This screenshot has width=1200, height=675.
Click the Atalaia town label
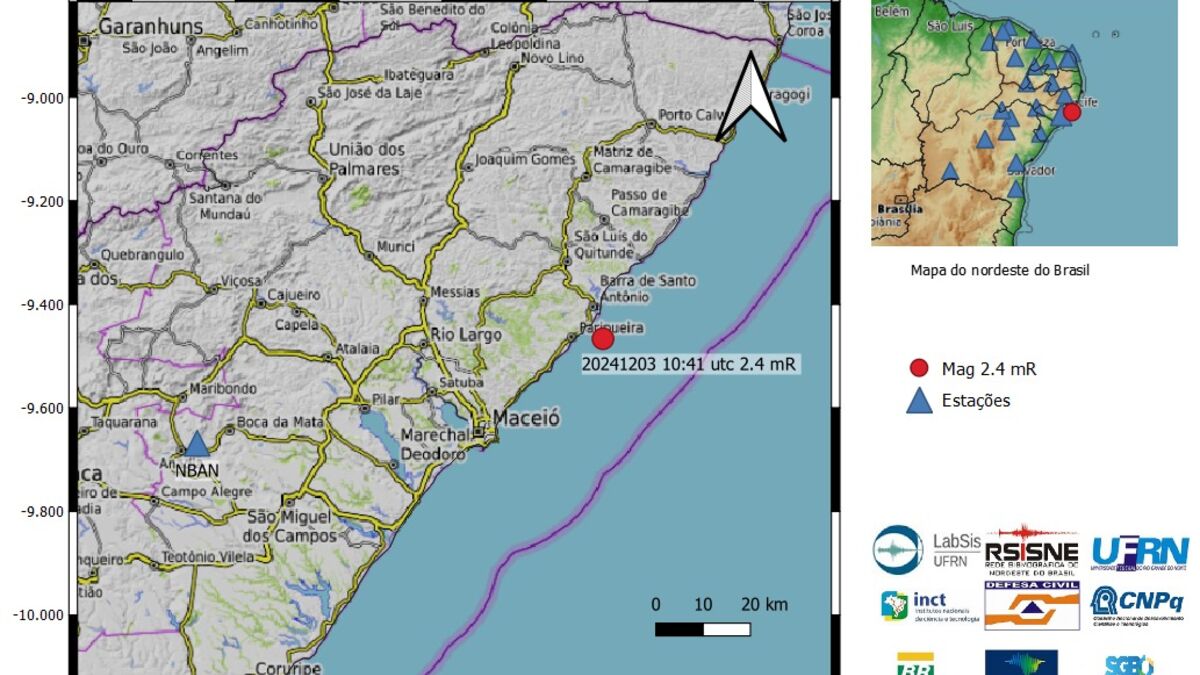358,349
